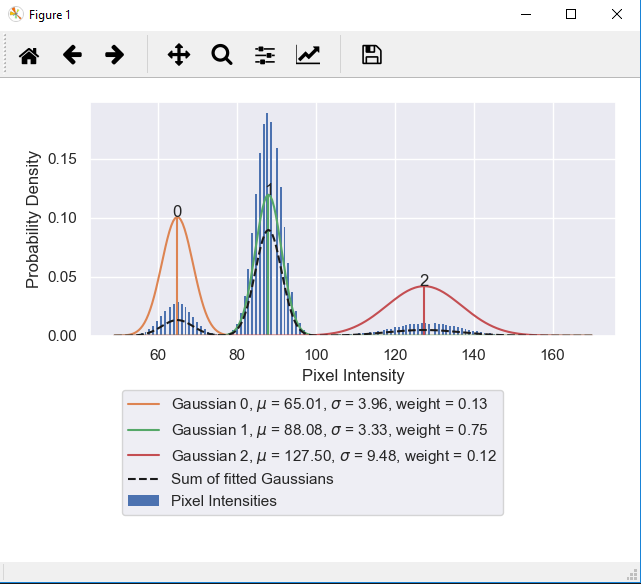Click the 'Figure 1' window title text

click(x=50, y=15)
